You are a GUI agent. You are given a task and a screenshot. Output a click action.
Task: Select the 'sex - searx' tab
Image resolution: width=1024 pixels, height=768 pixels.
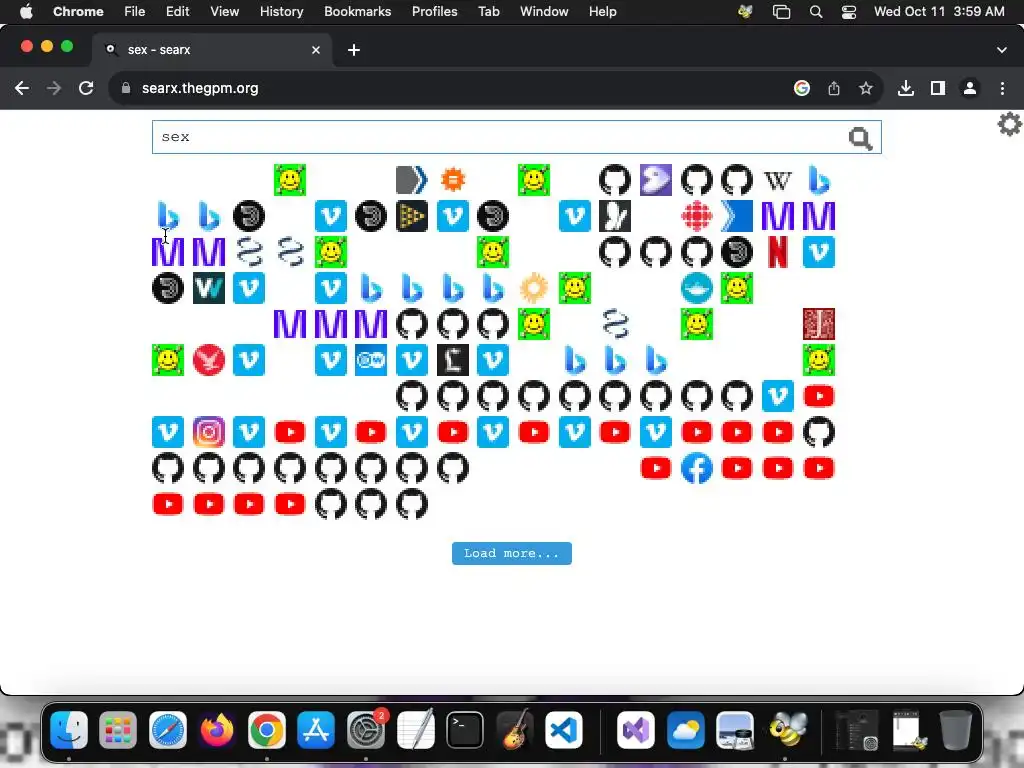coord(212,50)
